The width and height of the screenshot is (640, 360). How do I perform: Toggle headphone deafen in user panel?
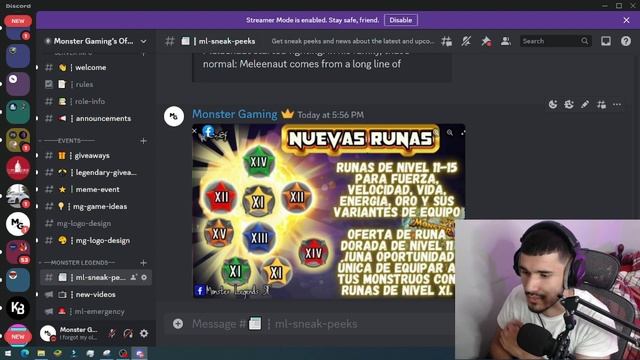(x=128, y=333)
